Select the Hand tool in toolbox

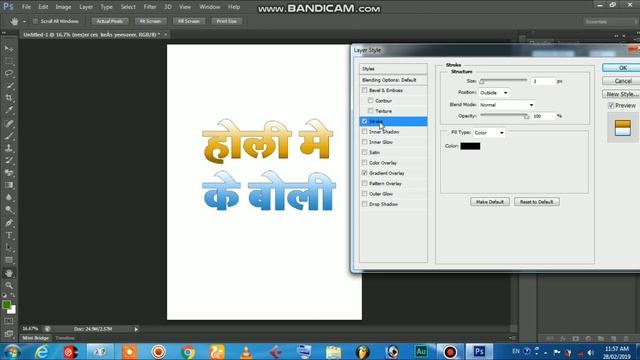pos(9,273)
